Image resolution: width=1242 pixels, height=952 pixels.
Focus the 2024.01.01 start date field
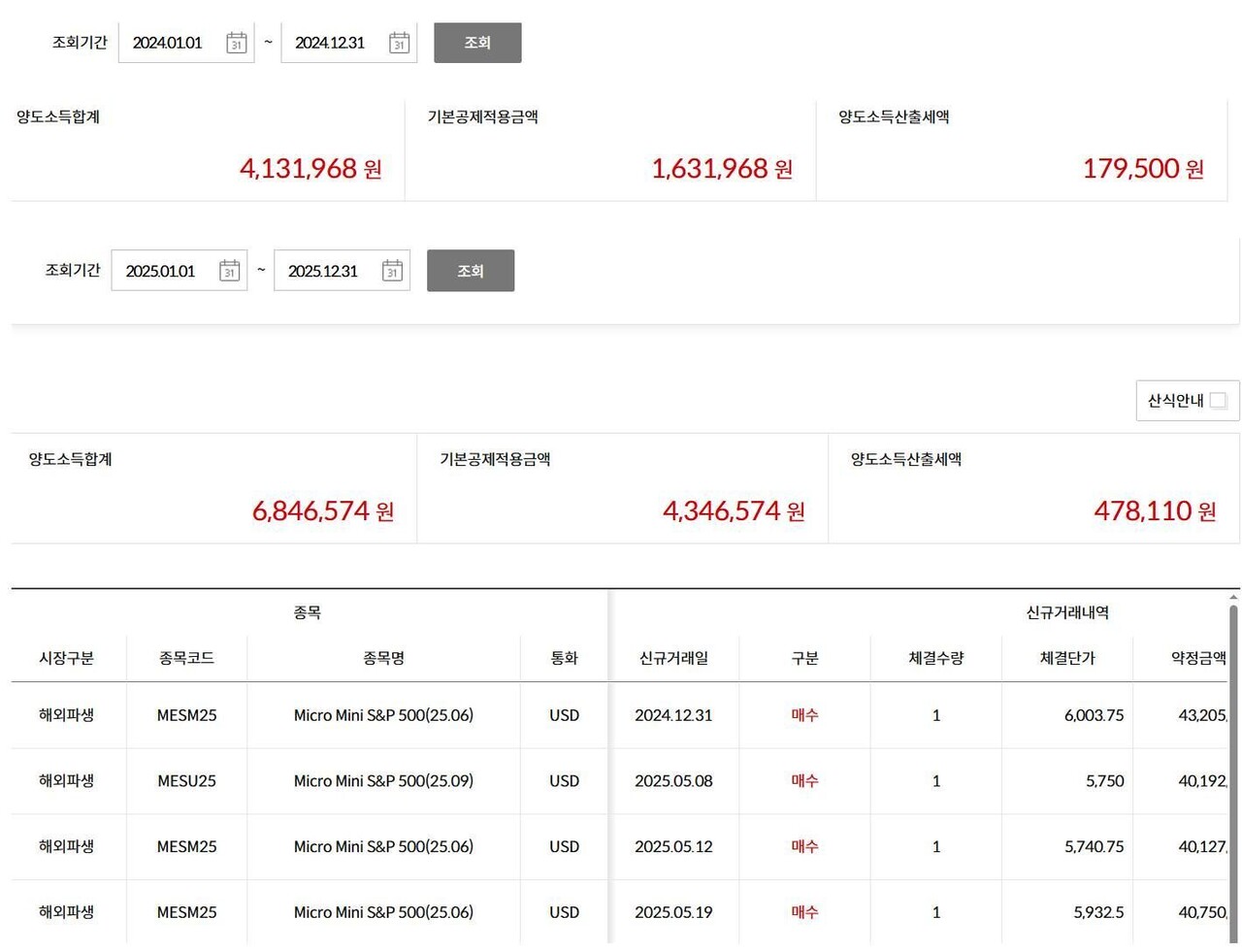point(170,43)
